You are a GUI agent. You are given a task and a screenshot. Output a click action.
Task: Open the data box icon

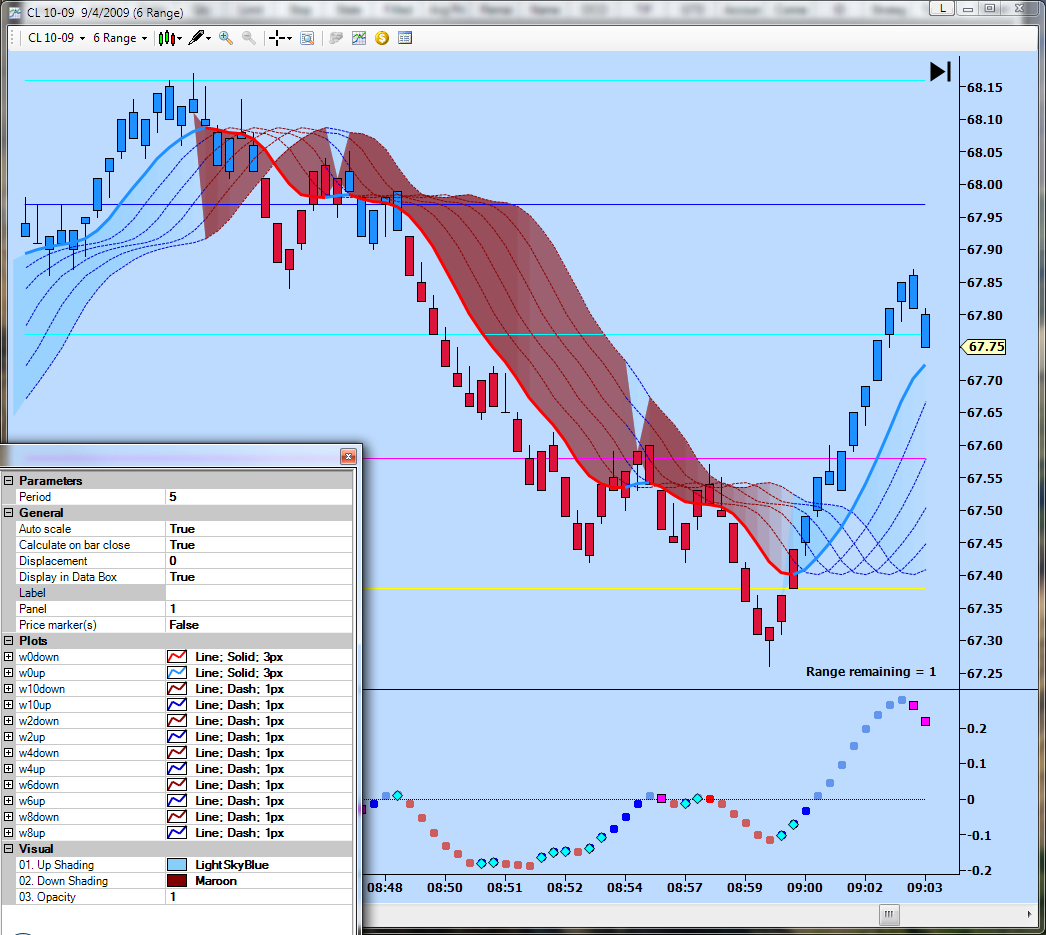(307, 38)
